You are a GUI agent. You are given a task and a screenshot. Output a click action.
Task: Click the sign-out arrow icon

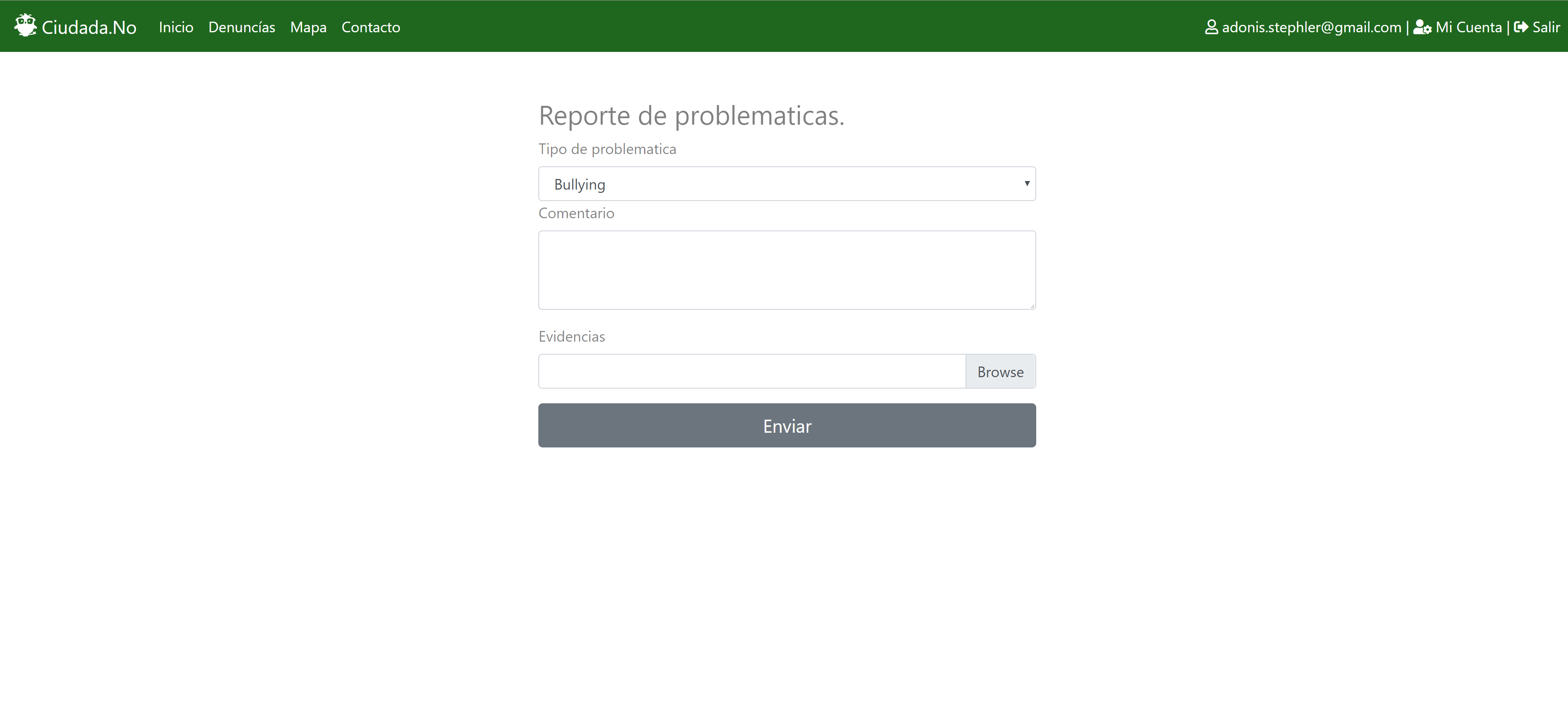(1521, 27)
